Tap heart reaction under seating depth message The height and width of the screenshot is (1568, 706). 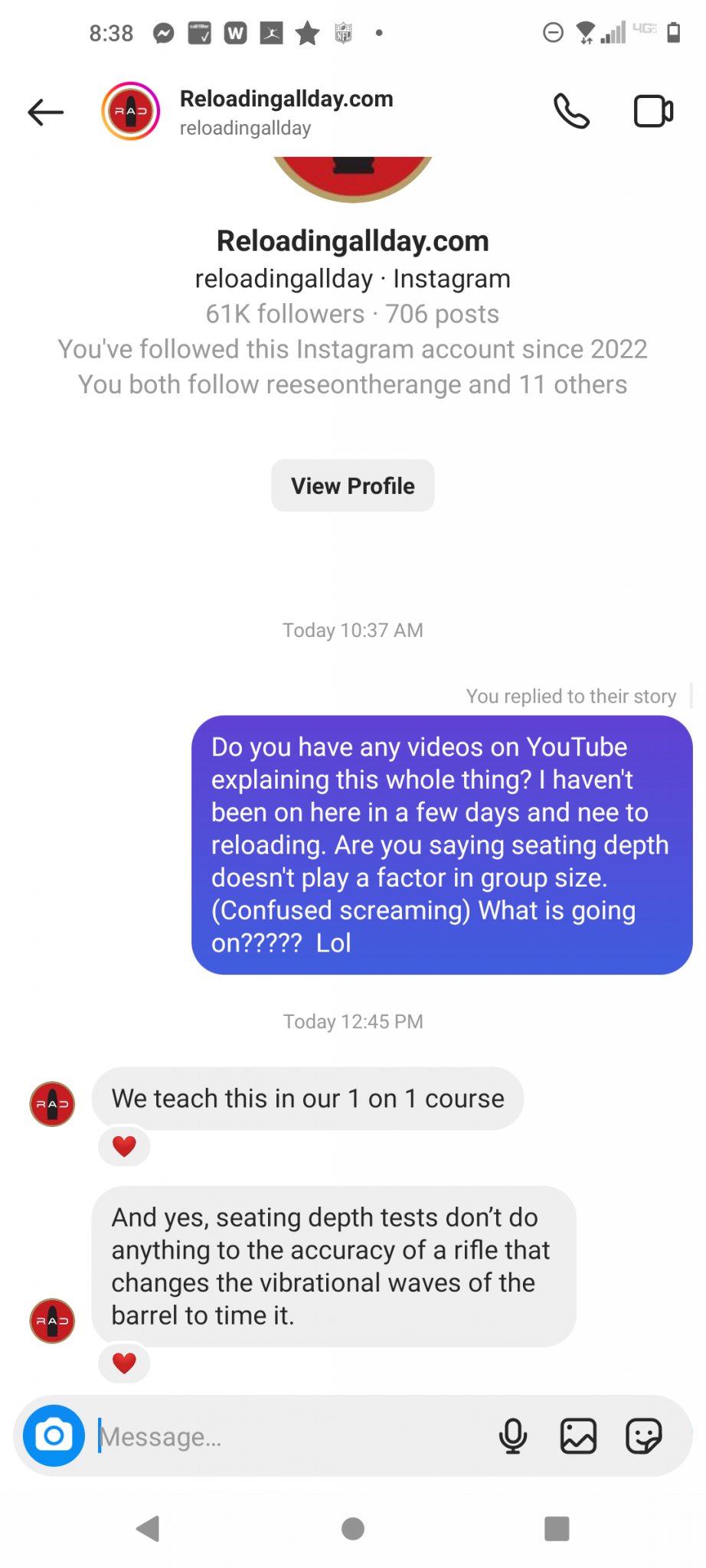pos(124,1363)
